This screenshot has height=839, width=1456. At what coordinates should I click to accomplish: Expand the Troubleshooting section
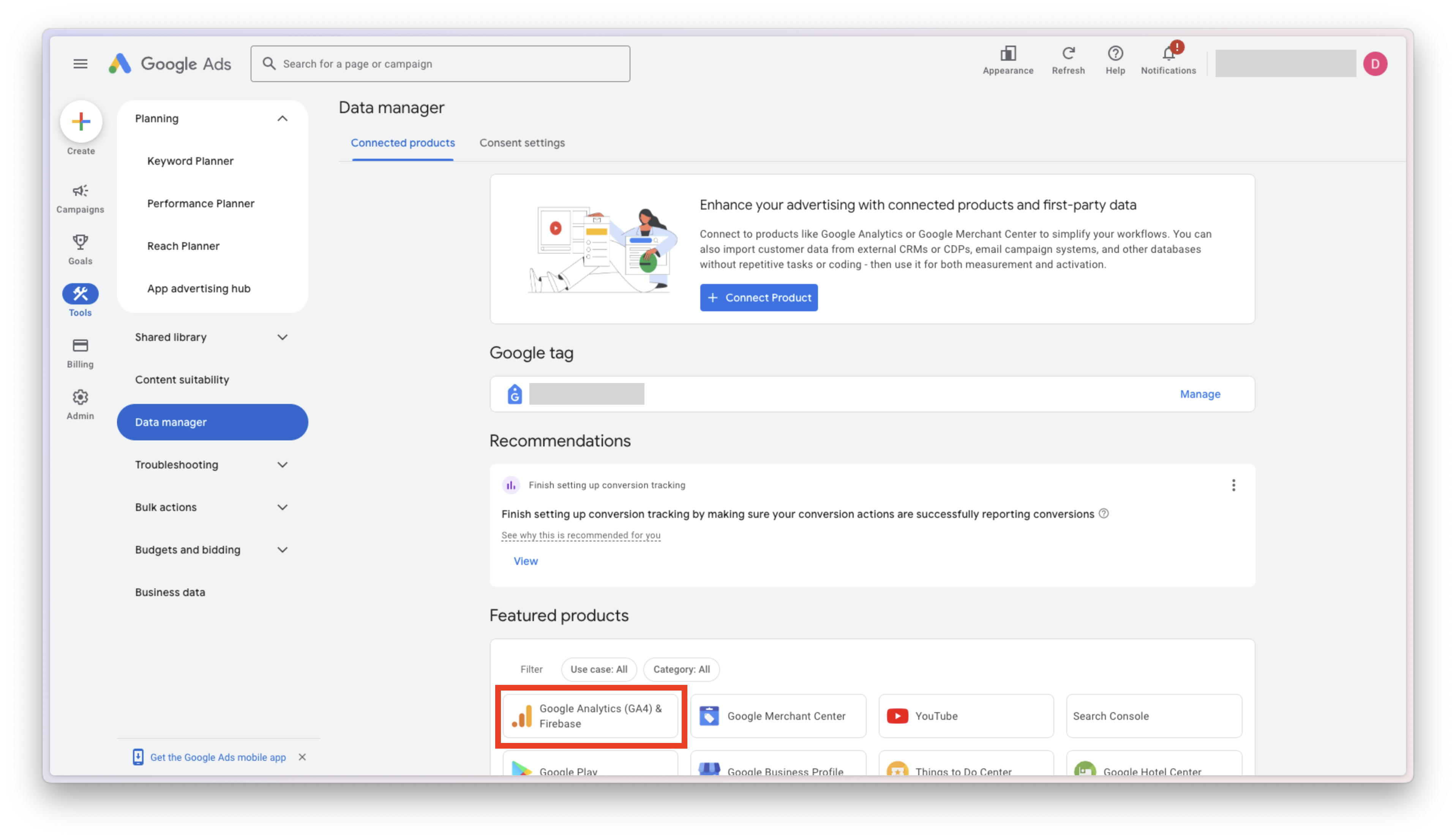click(282, 464)
